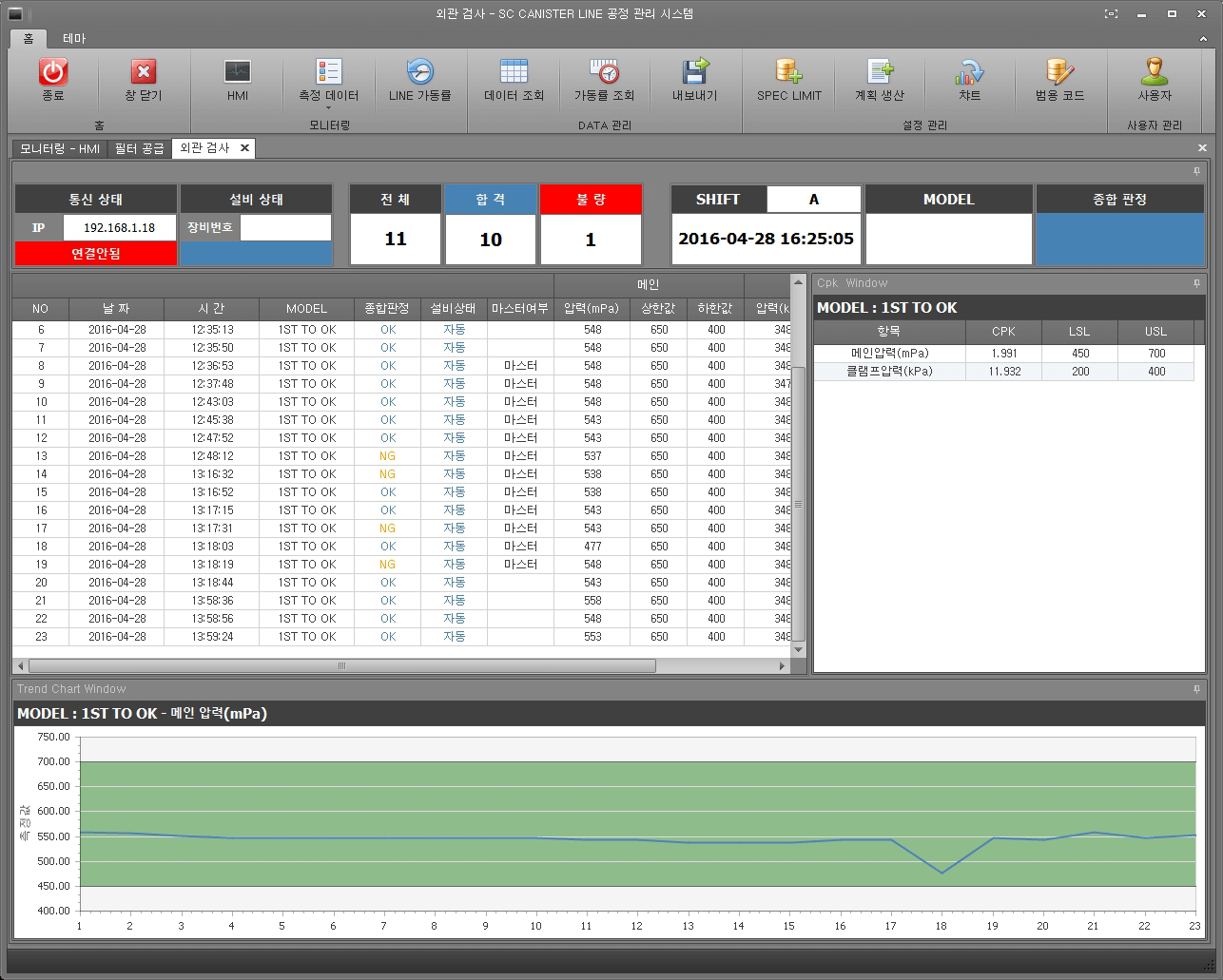Open the 차트 chart icon

(969, 73)
